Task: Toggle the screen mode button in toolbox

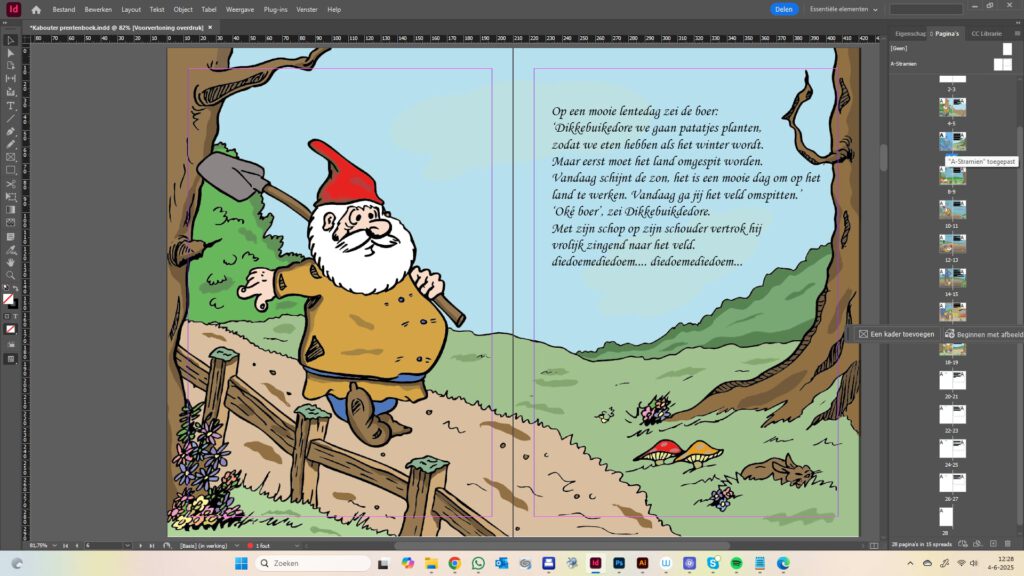Action: [x=10, y=359]
